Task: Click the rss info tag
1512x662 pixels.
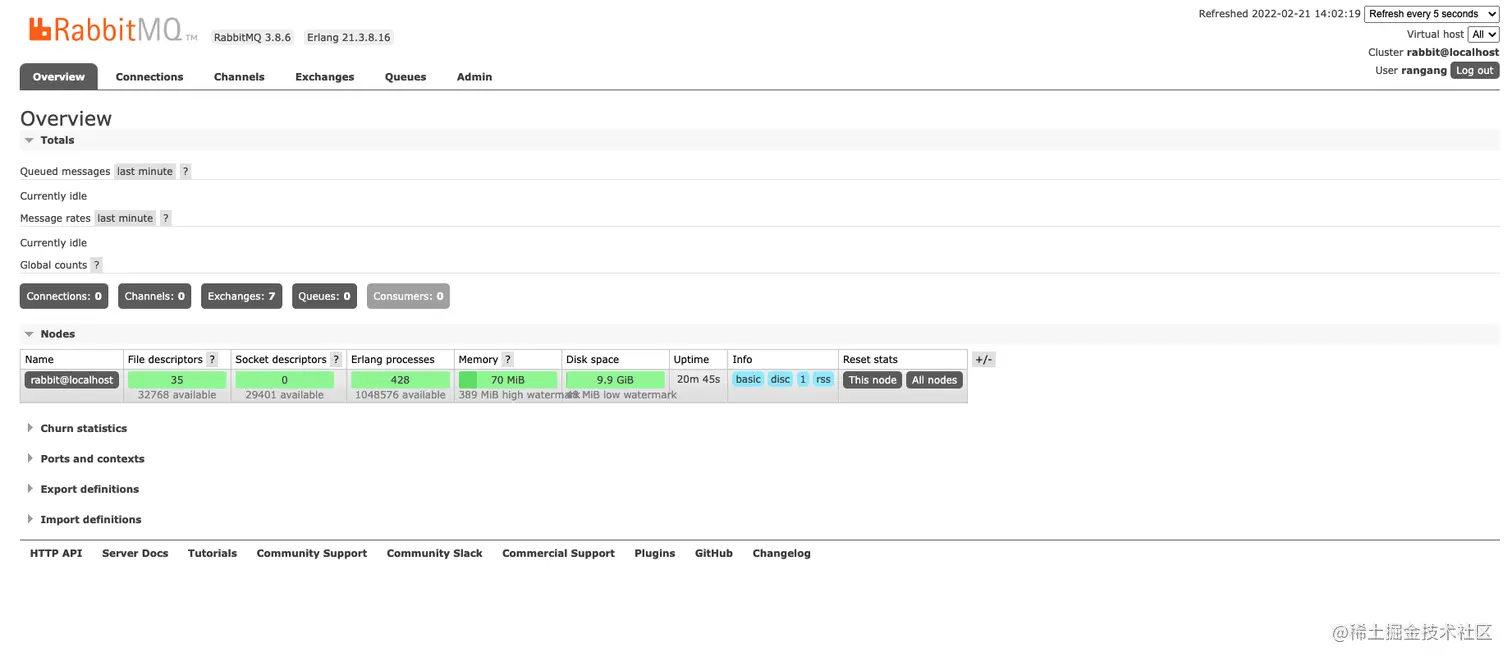Action: [x=823, y=379]
